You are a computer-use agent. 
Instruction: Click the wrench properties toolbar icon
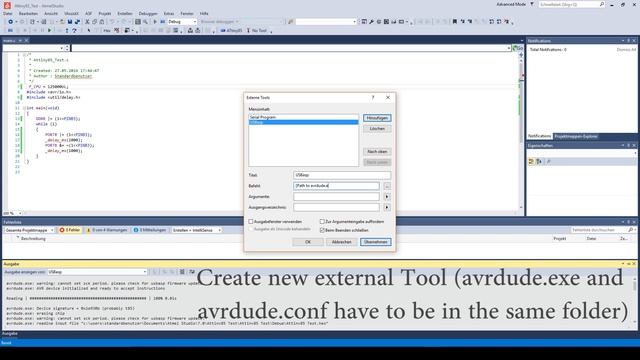tap(371, 22)
